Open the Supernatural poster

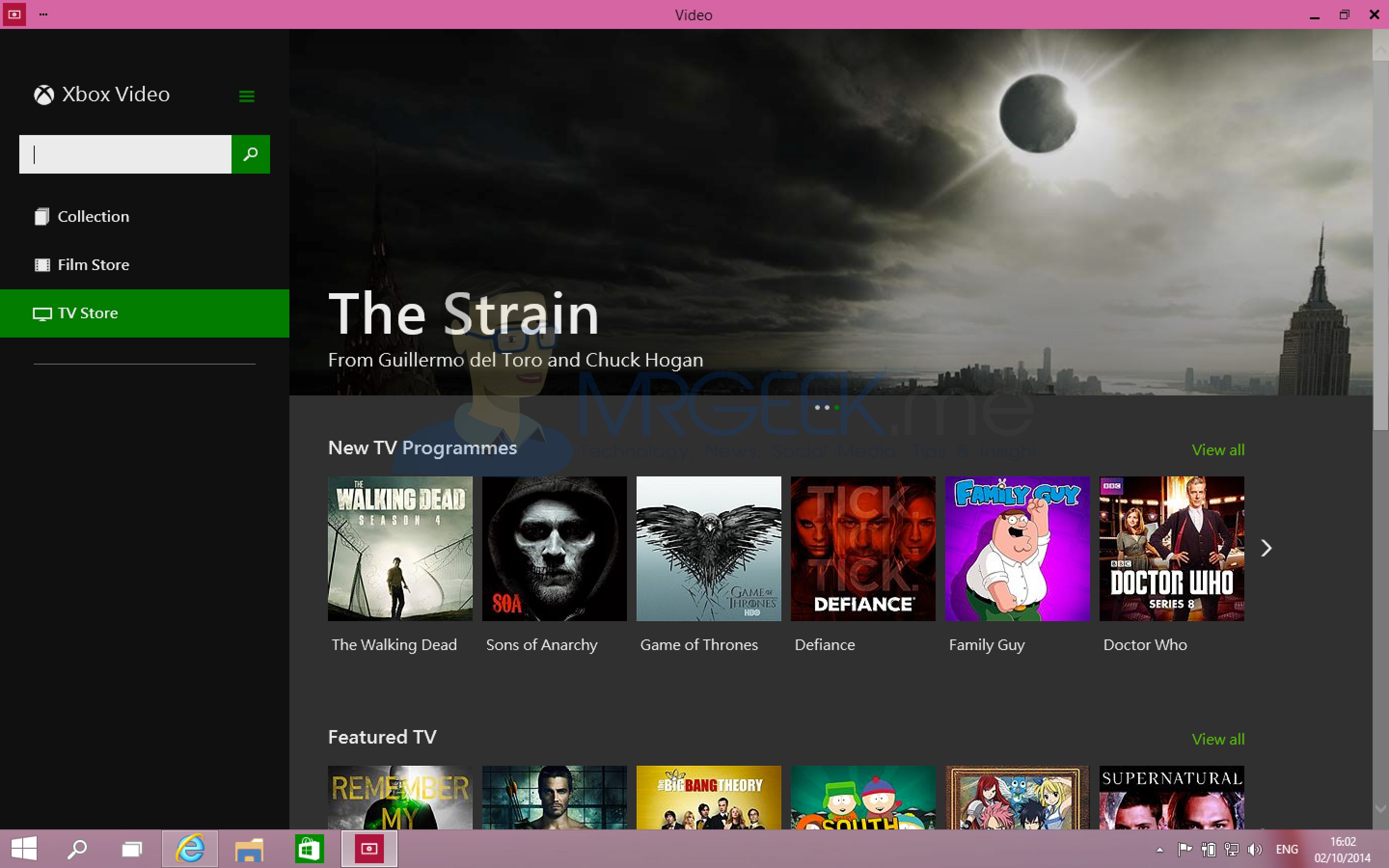1172,798
